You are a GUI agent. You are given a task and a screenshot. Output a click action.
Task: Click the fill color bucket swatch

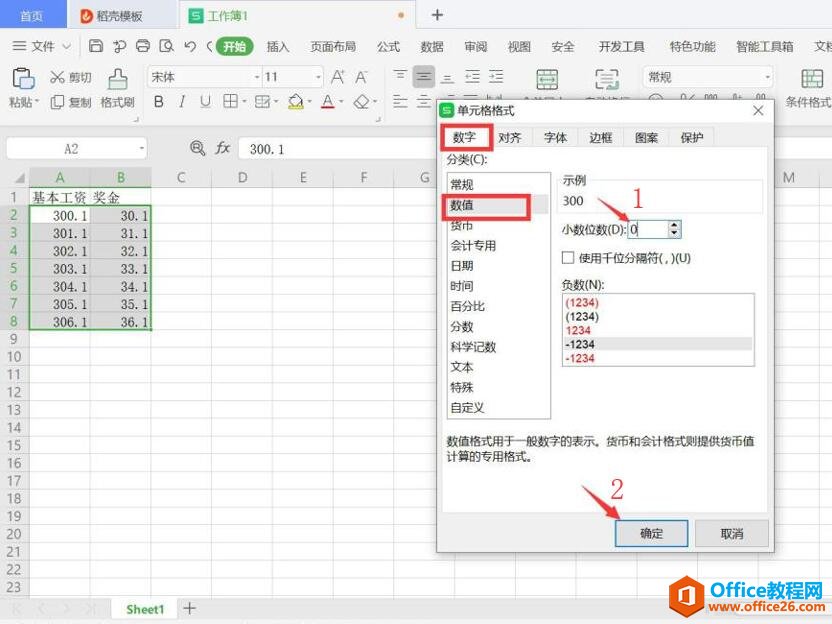pos(296,101)
